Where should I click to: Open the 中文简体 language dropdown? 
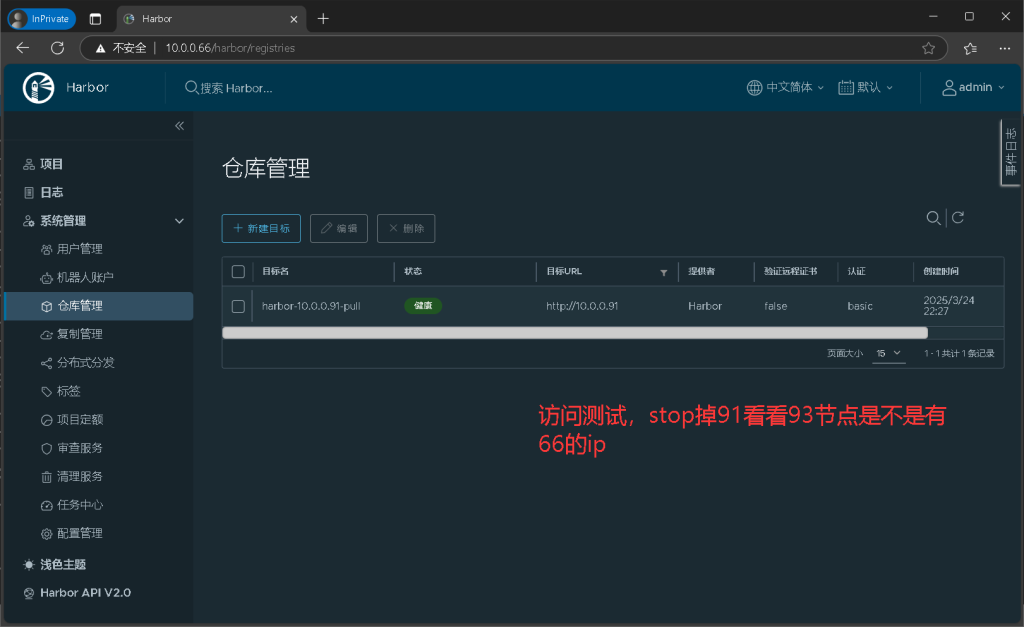(786, 87)
